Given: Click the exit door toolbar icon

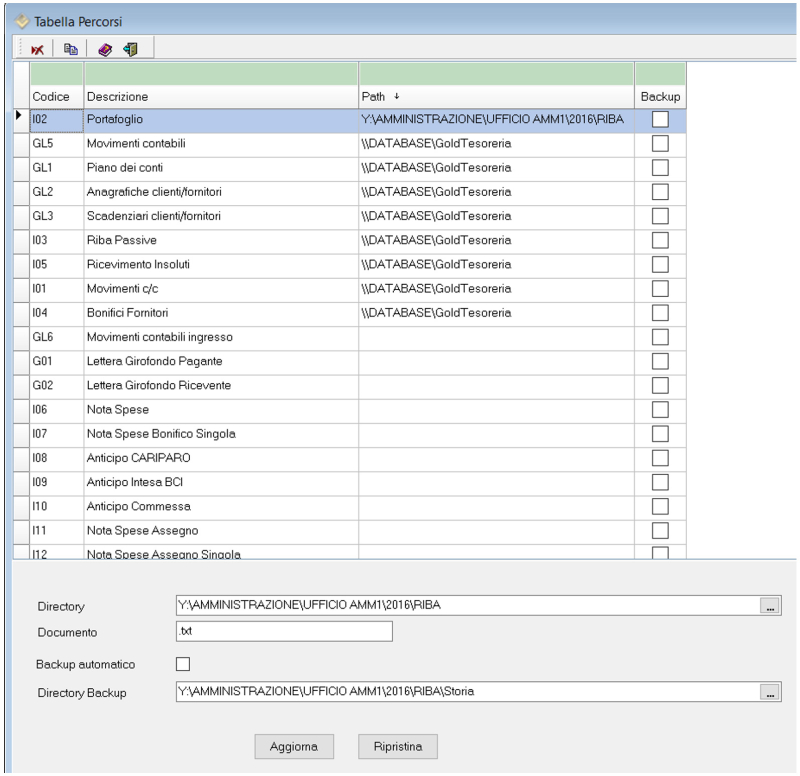Looking at the screenshot, I should coord(131,48).
